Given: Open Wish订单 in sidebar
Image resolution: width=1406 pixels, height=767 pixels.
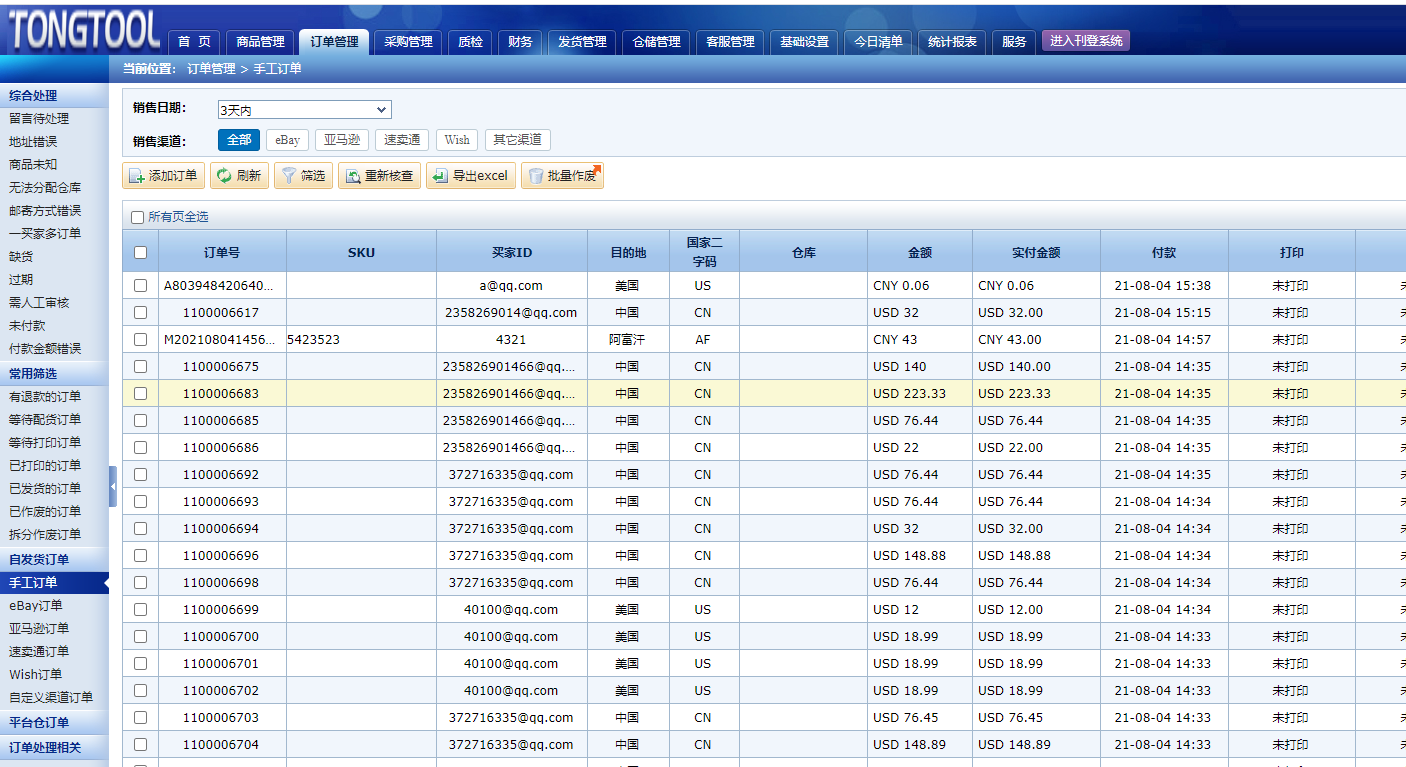Looking at the screenshot, I should click(x=36, y=675).
